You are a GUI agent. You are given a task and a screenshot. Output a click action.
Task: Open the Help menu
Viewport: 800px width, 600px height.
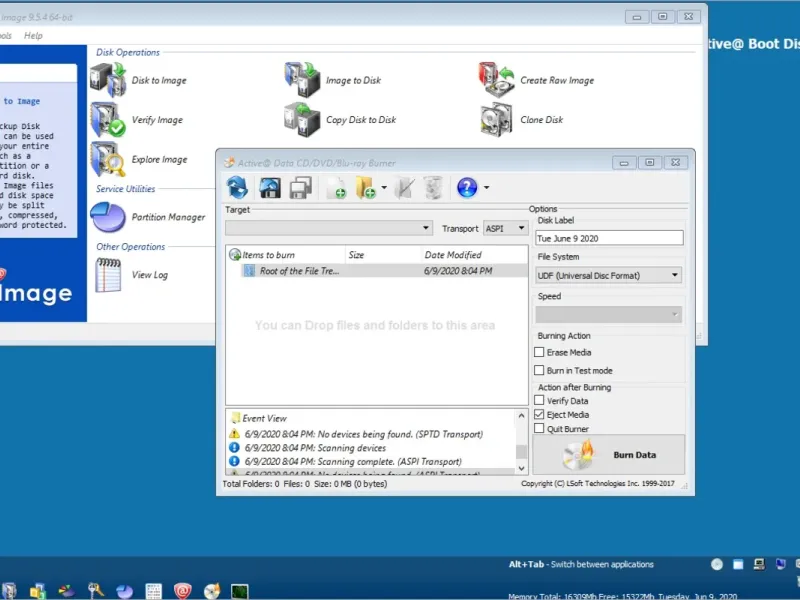(x=33, y=36)
